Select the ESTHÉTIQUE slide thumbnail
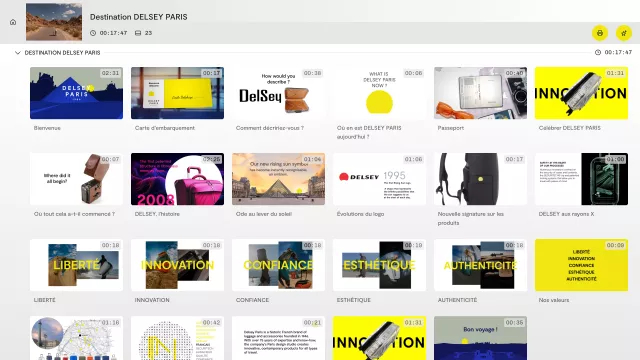Viewport: 640px width, 360px height. (379, 265)
